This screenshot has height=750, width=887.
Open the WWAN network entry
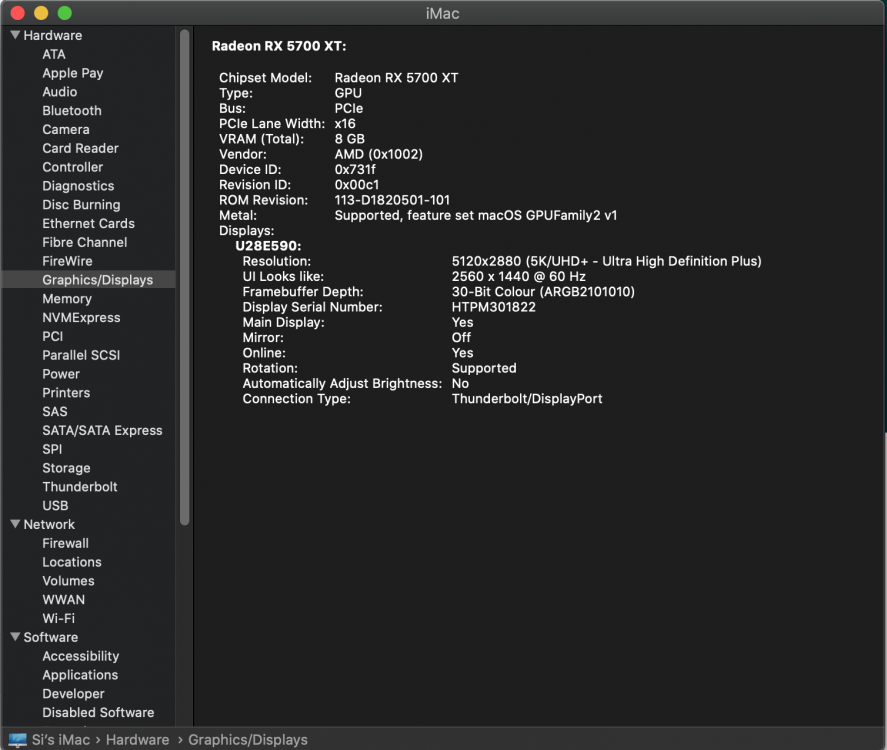[x=63, y=600]
